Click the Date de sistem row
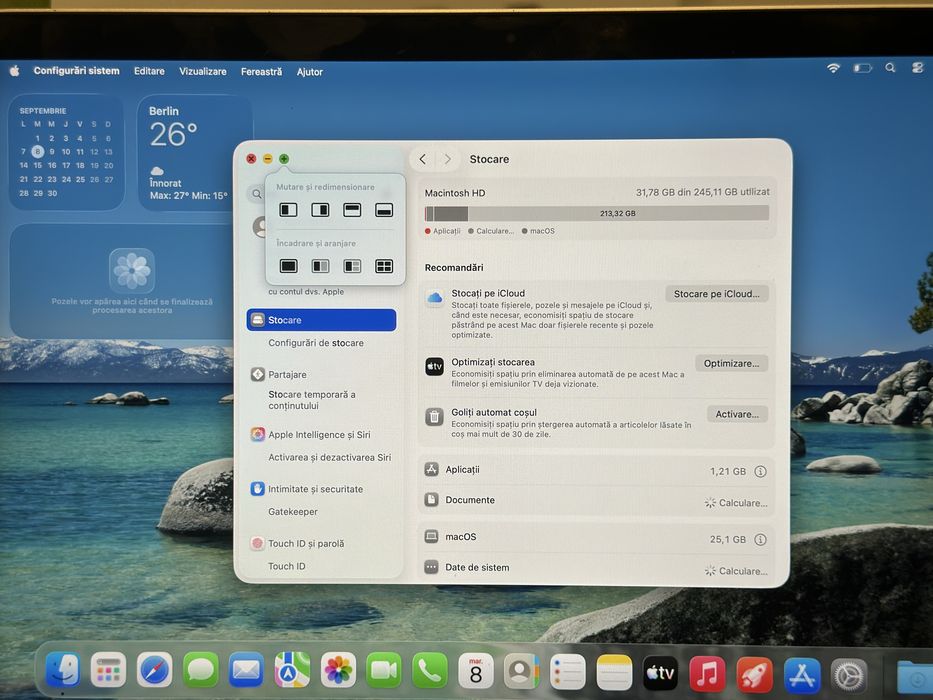 click(596, 568)
